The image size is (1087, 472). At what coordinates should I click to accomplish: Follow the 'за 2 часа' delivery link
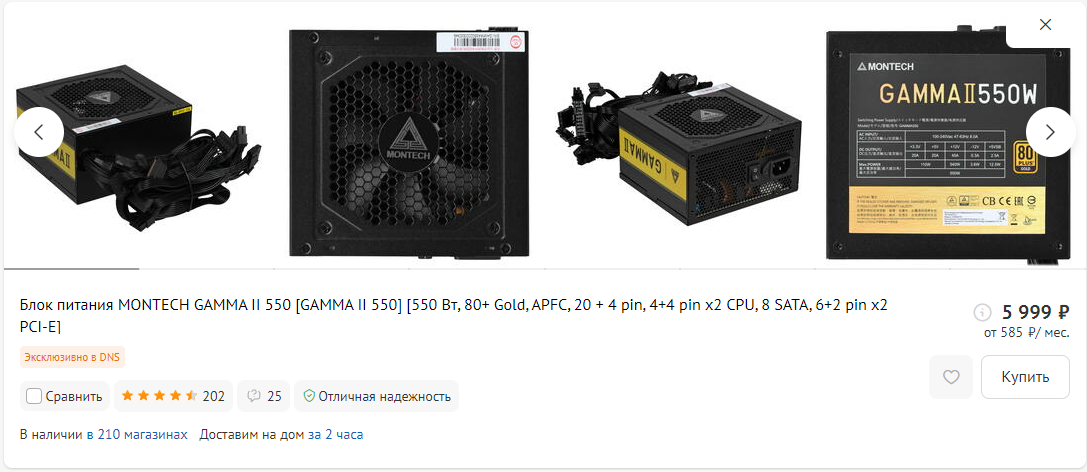click(x=336, y=435)
